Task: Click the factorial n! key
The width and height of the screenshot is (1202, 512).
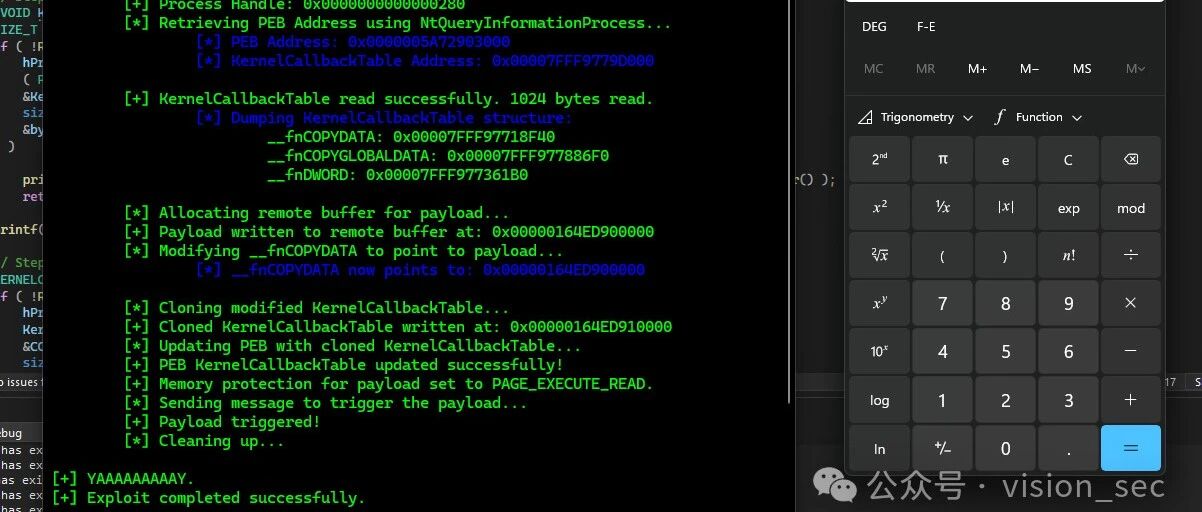Action: (x=1068, y=256)
